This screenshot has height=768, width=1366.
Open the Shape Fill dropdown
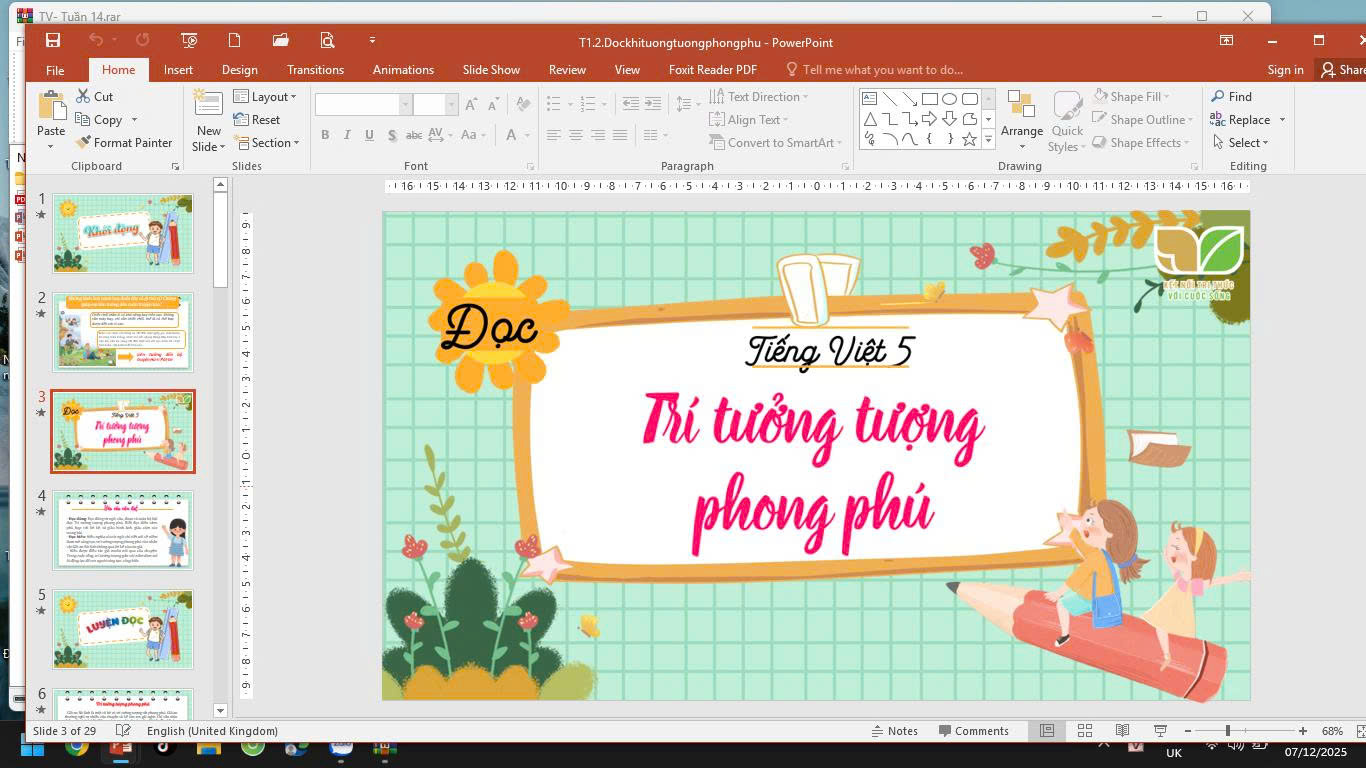1134,97
